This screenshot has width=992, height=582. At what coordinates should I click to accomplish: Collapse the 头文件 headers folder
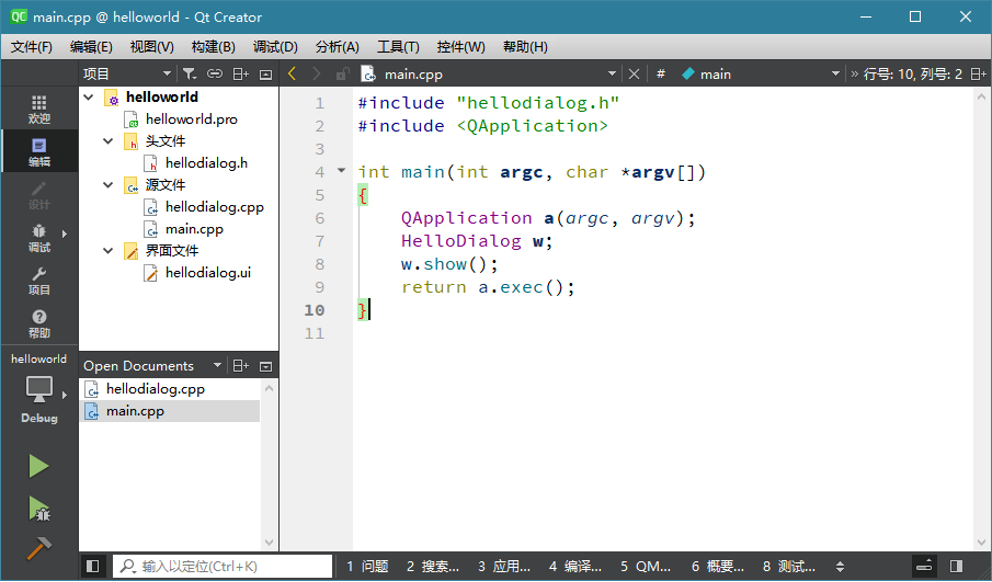(108, 140)
